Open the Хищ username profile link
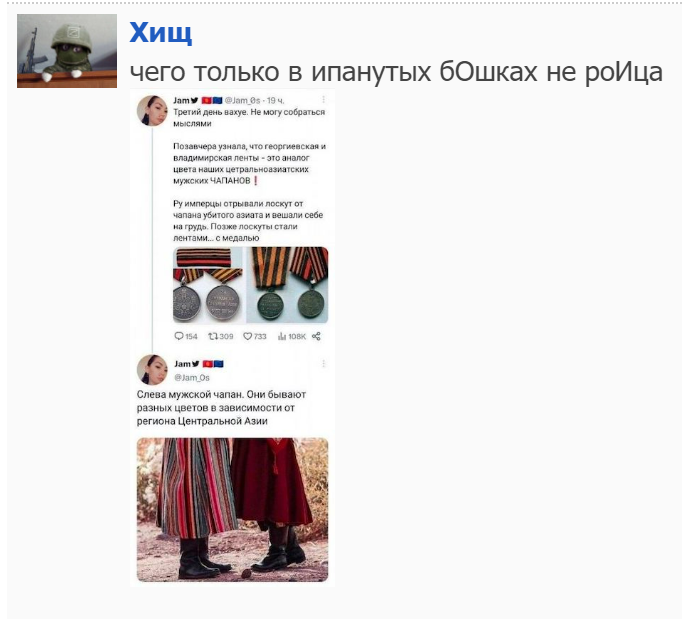The image size is (682, 619). (x=160, y=33)
